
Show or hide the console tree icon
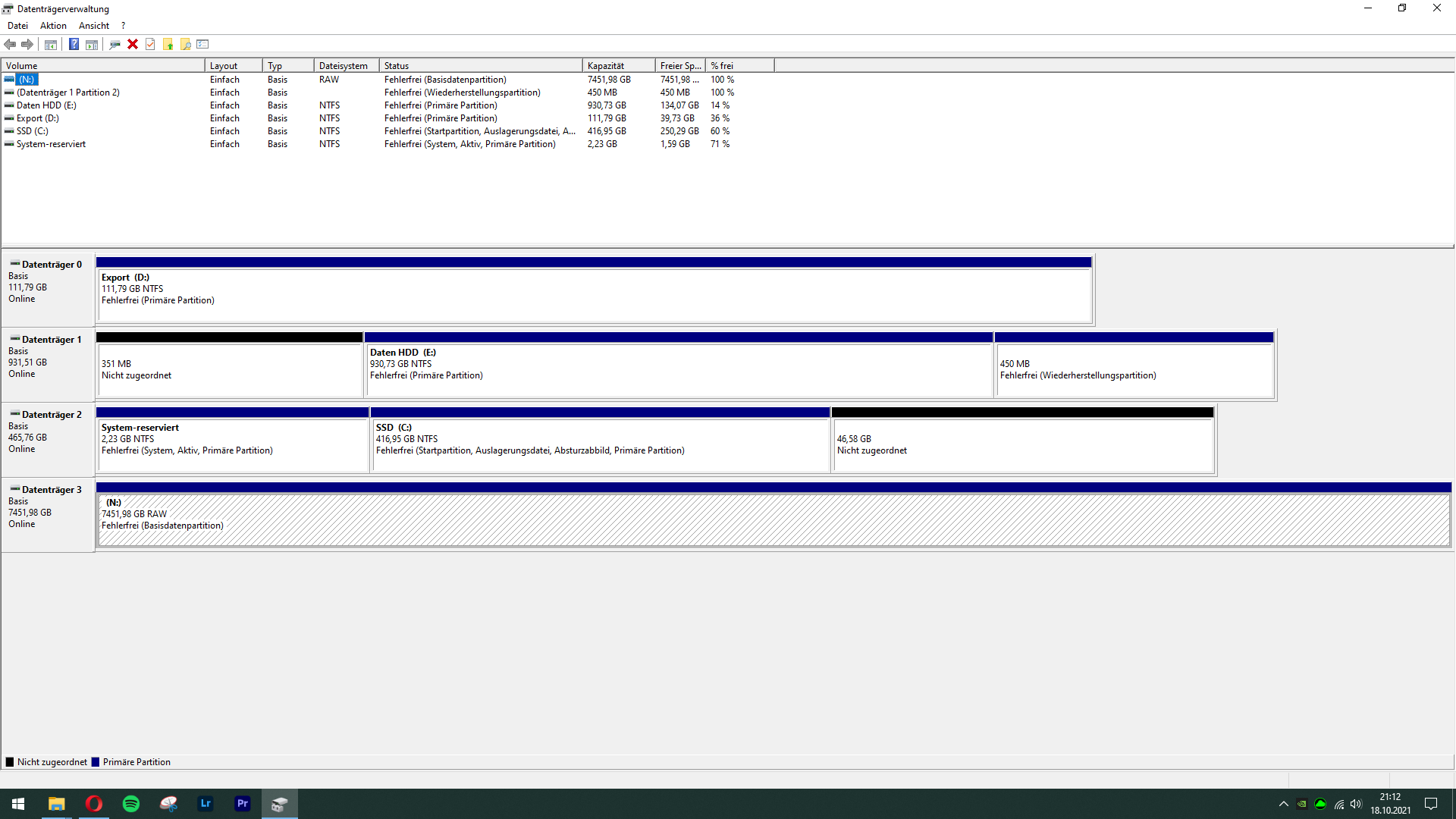(51, 44)
